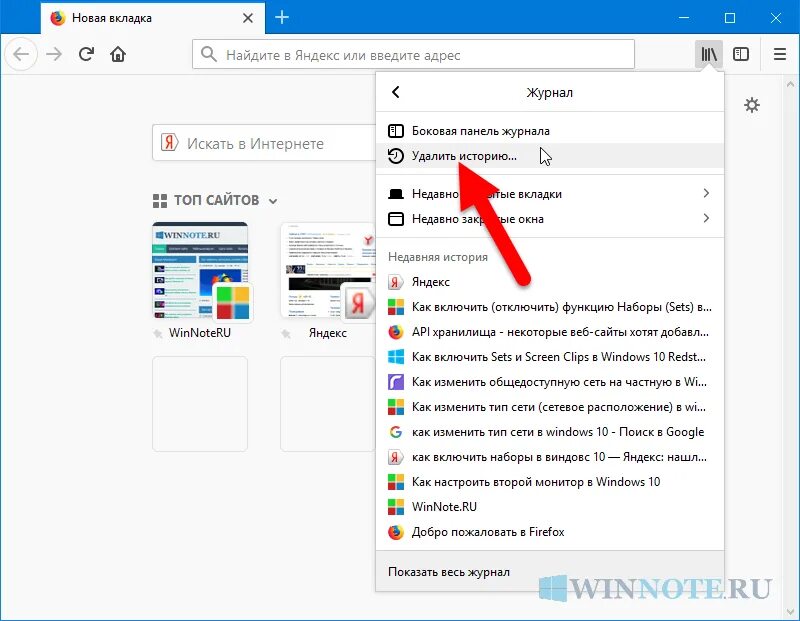Open Боковая панель журнала
Screen dimensions: 800x621
pos(550,131)
